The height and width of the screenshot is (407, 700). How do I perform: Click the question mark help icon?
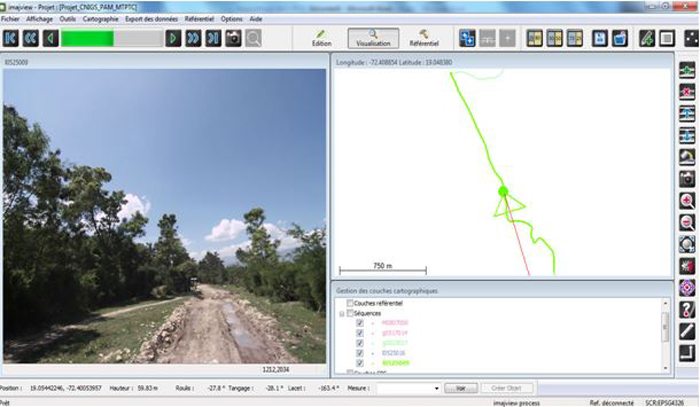point(687,309)
